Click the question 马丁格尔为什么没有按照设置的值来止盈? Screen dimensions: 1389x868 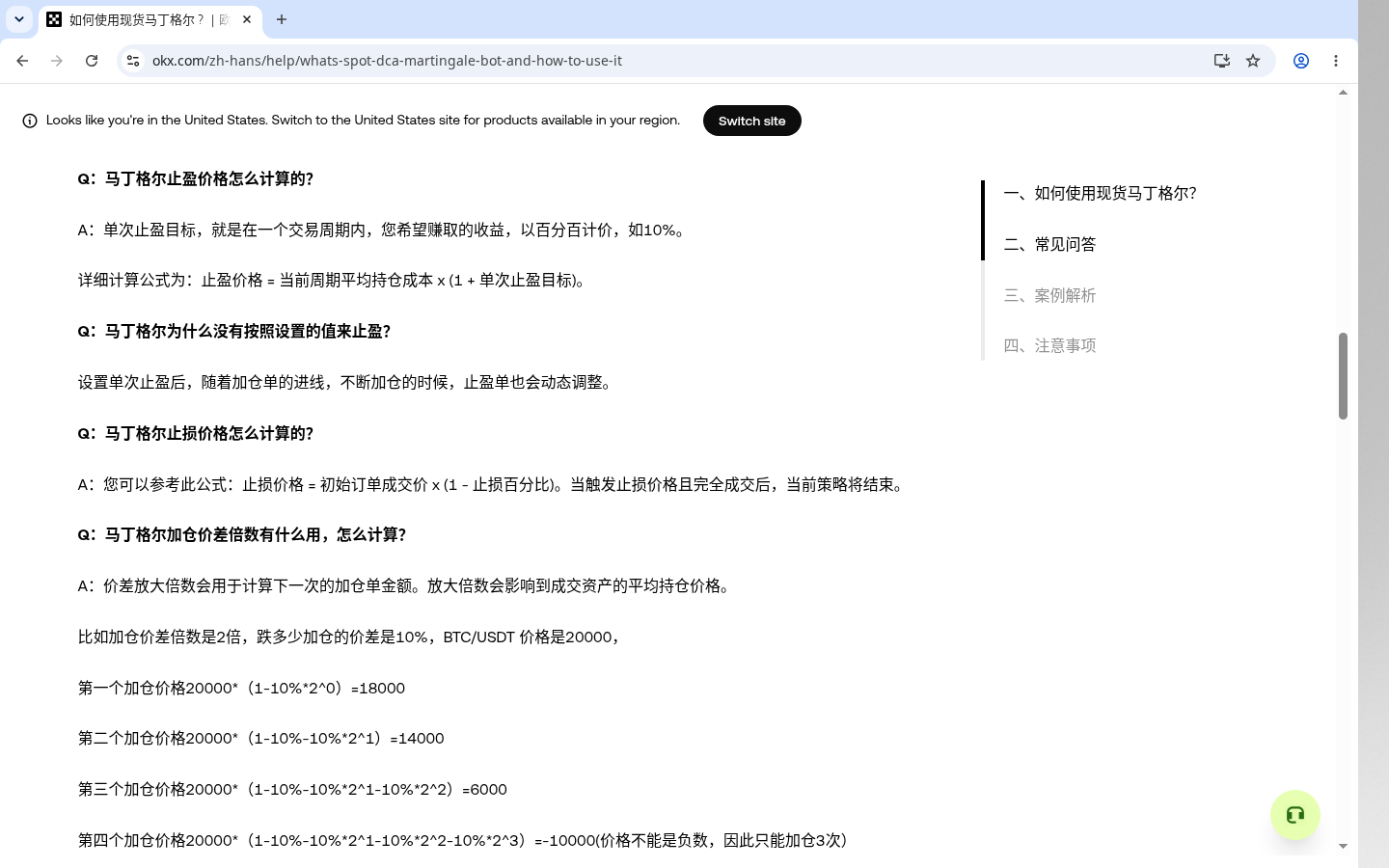pos(234,331)
